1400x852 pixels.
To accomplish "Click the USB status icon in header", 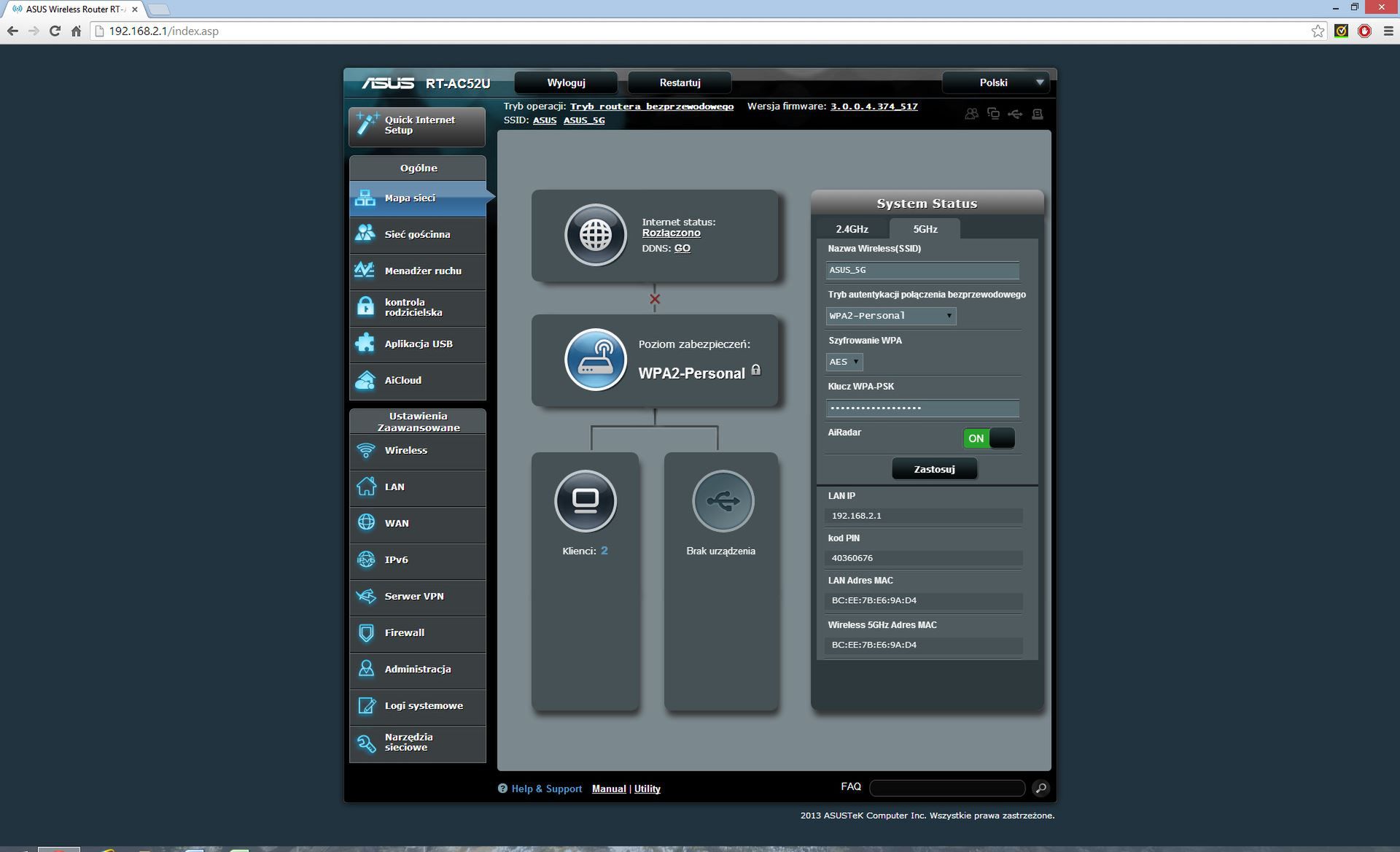I will 1015,114.
